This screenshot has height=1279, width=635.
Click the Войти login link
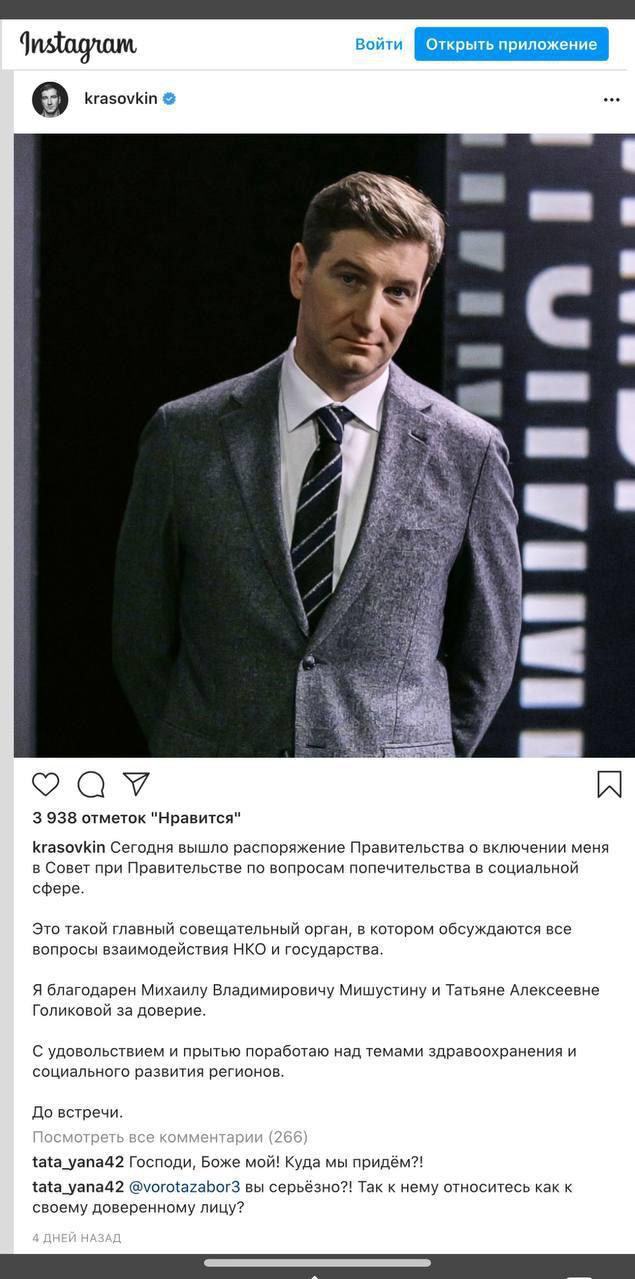pyautogui.click(x=379, y=44)
